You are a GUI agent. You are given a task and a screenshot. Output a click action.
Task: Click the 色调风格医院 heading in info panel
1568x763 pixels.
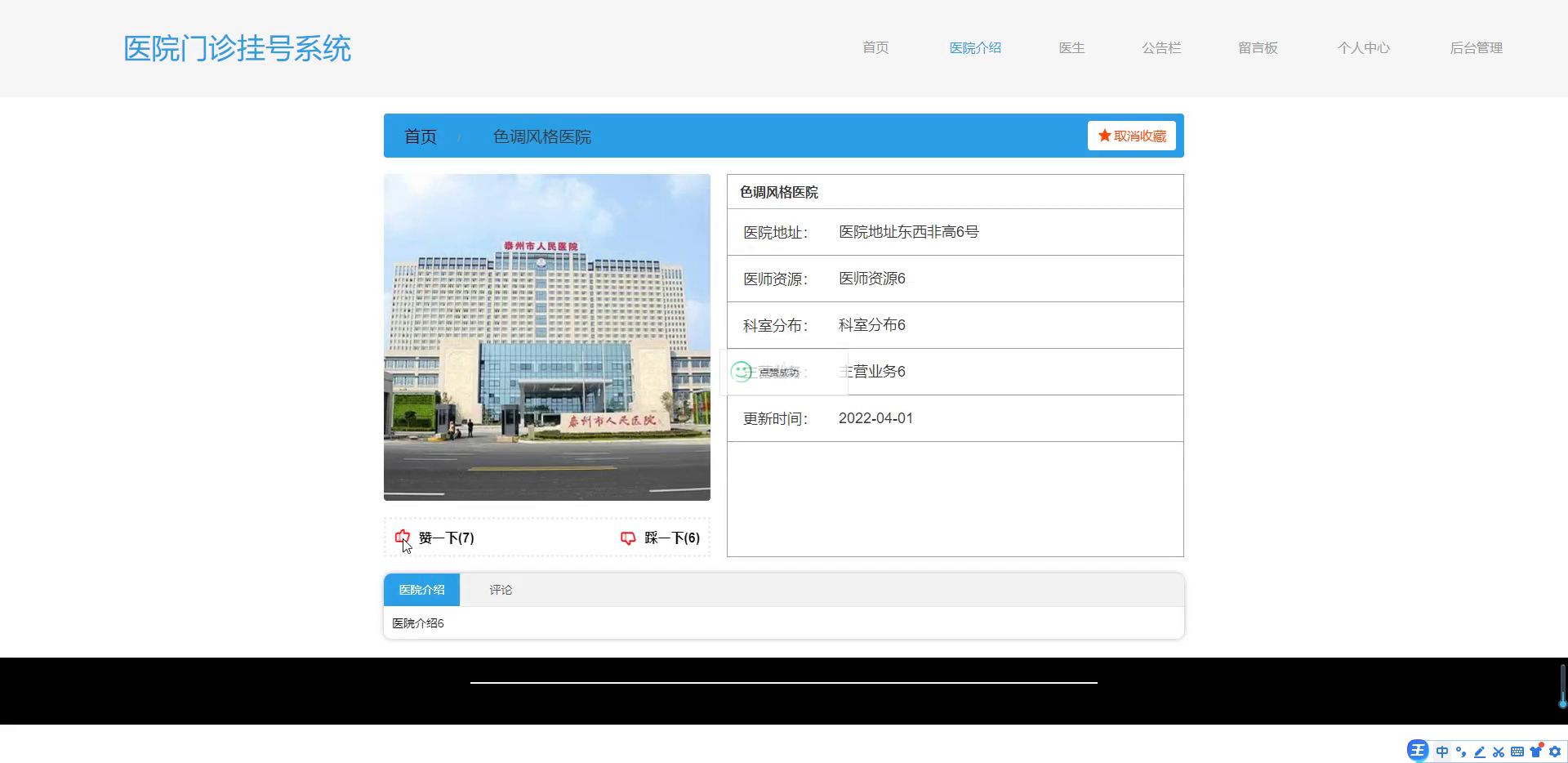click(779, 192)
